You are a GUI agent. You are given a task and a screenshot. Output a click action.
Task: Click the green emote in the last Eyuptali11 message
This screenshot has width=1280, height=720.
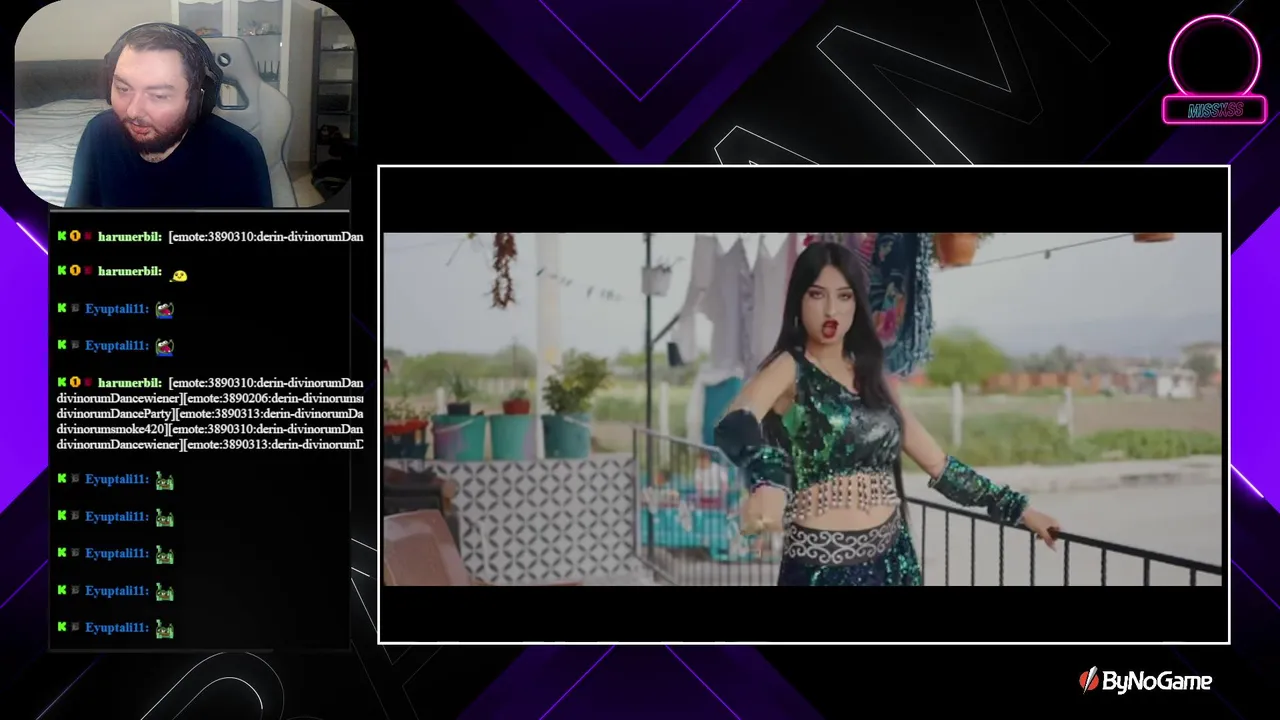pos(165,628)
